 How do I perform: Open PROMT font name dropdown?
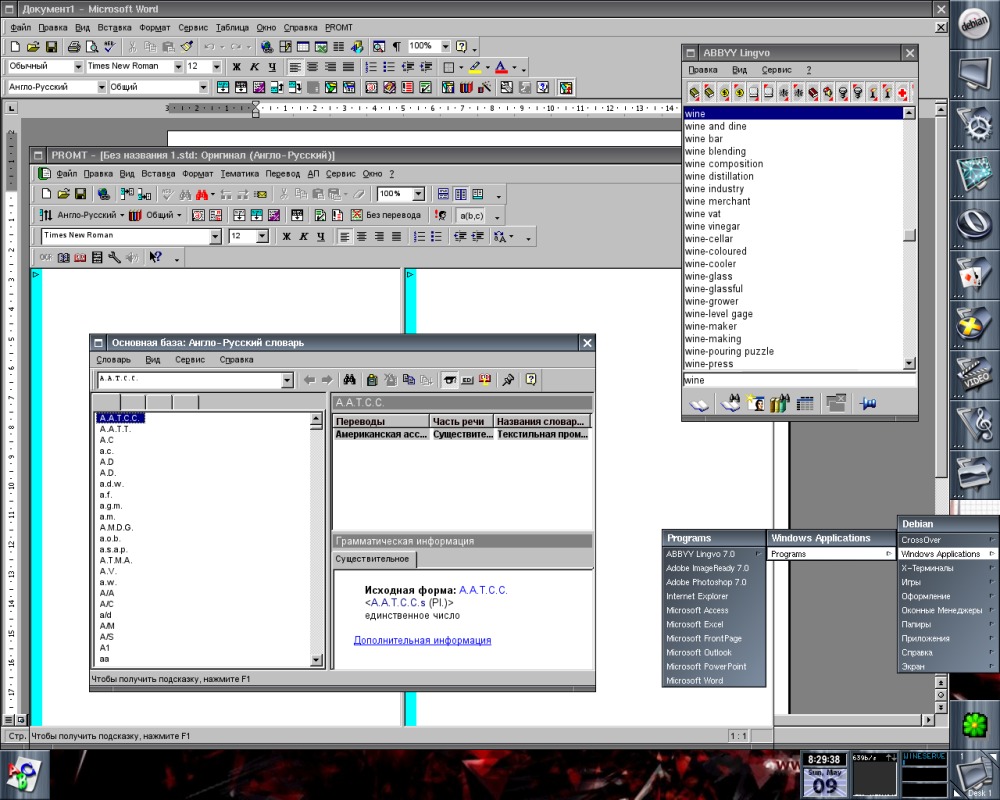(215, 237)
